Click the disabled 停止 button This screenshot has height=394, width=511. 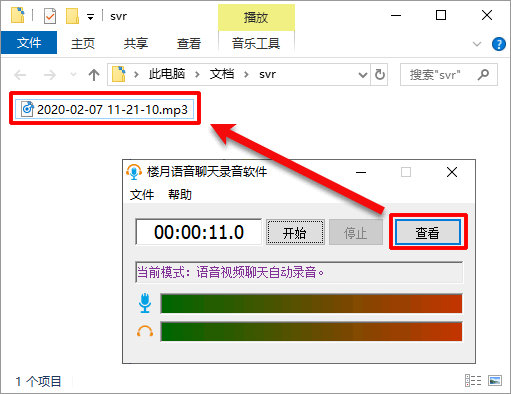pyautogui.click(x=355, y=232)
